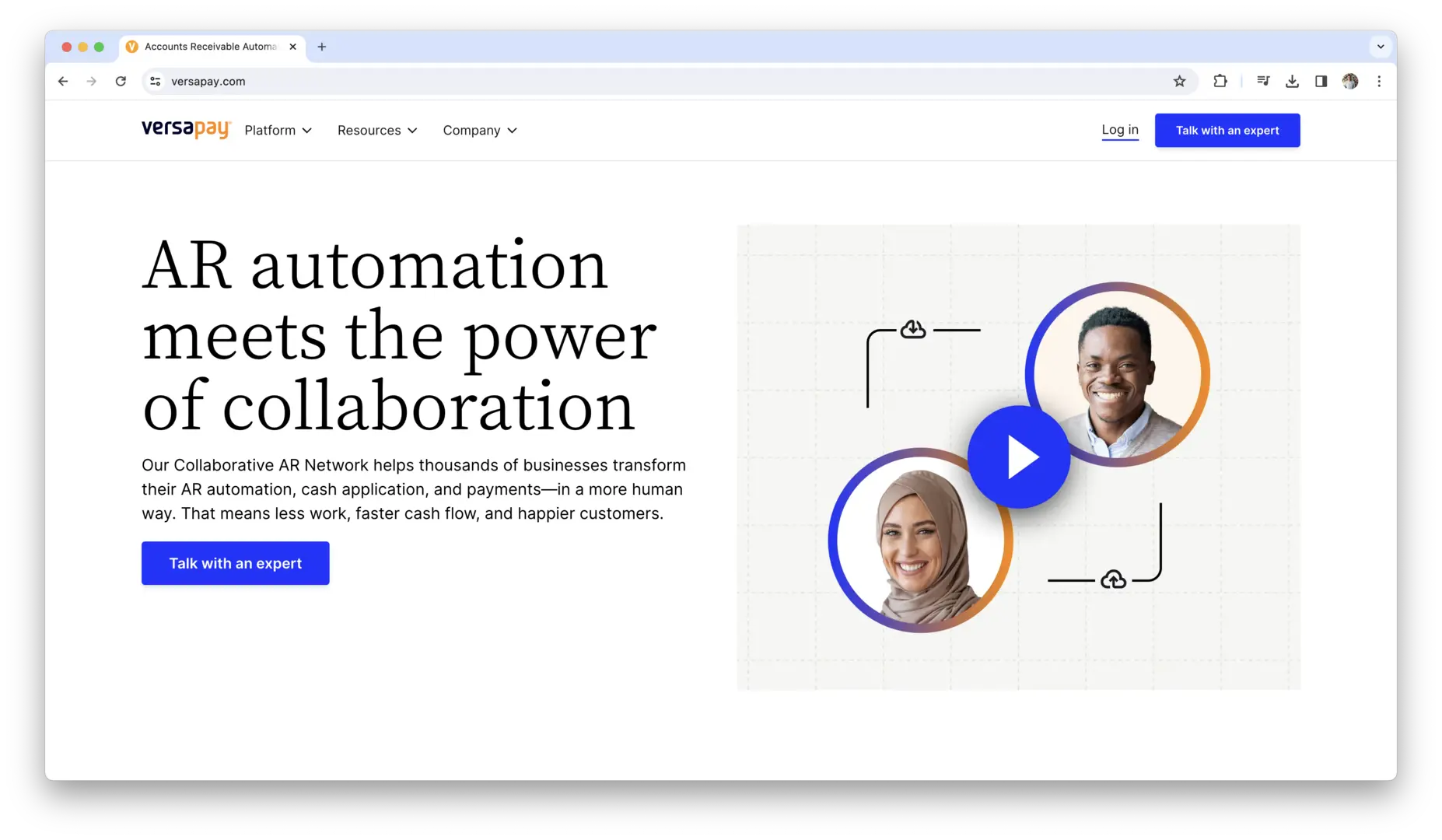
Task: Click the Collaborative AR Network paragraph
Action: (x=414, y=489)
